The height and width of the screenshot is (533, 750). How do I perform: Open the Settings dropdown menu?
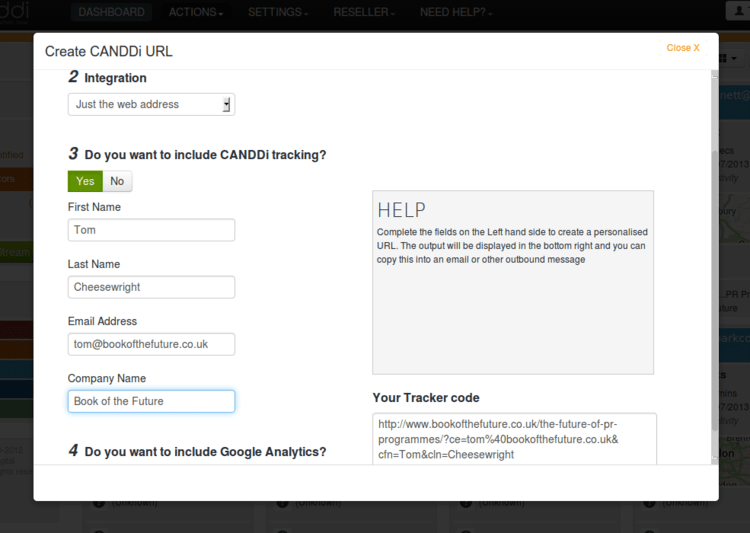click(x=277, y=12)
